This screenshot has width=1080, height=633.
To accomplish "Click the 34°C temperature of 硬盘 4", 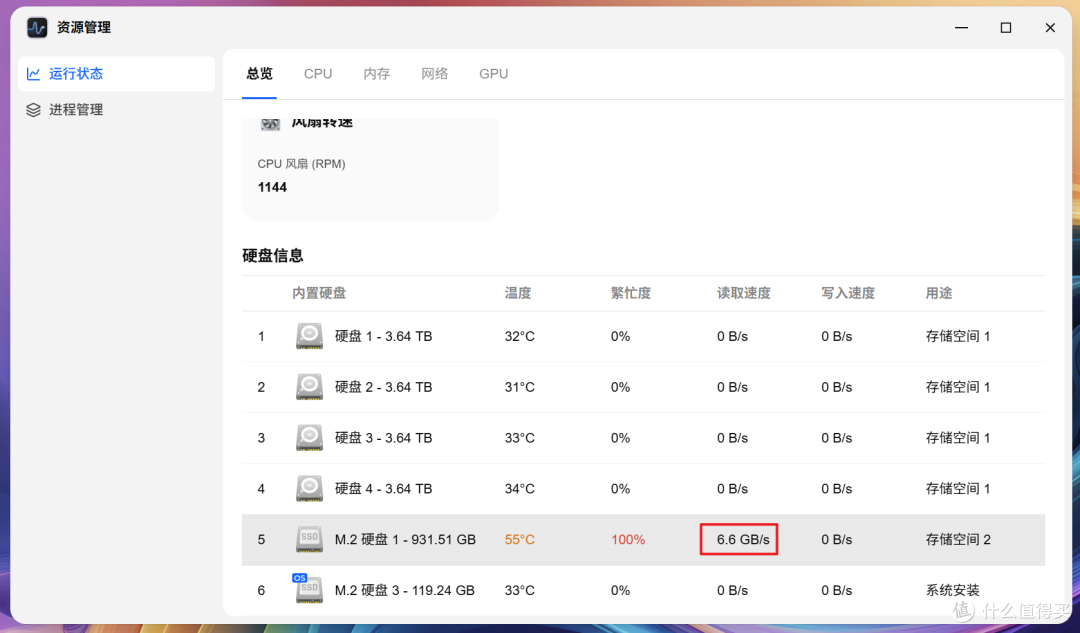I will 520,488.
